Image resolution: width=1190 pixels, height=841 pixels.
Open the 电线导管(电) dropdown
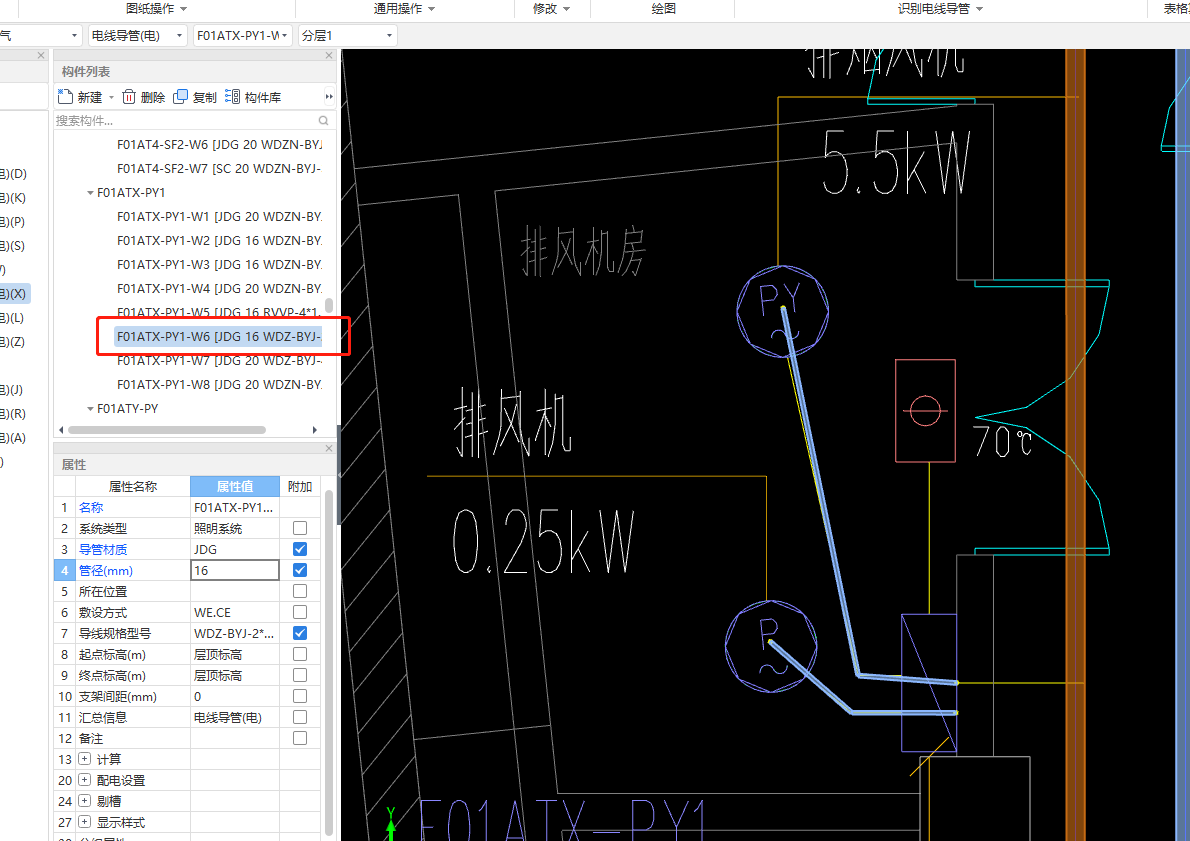137,35
